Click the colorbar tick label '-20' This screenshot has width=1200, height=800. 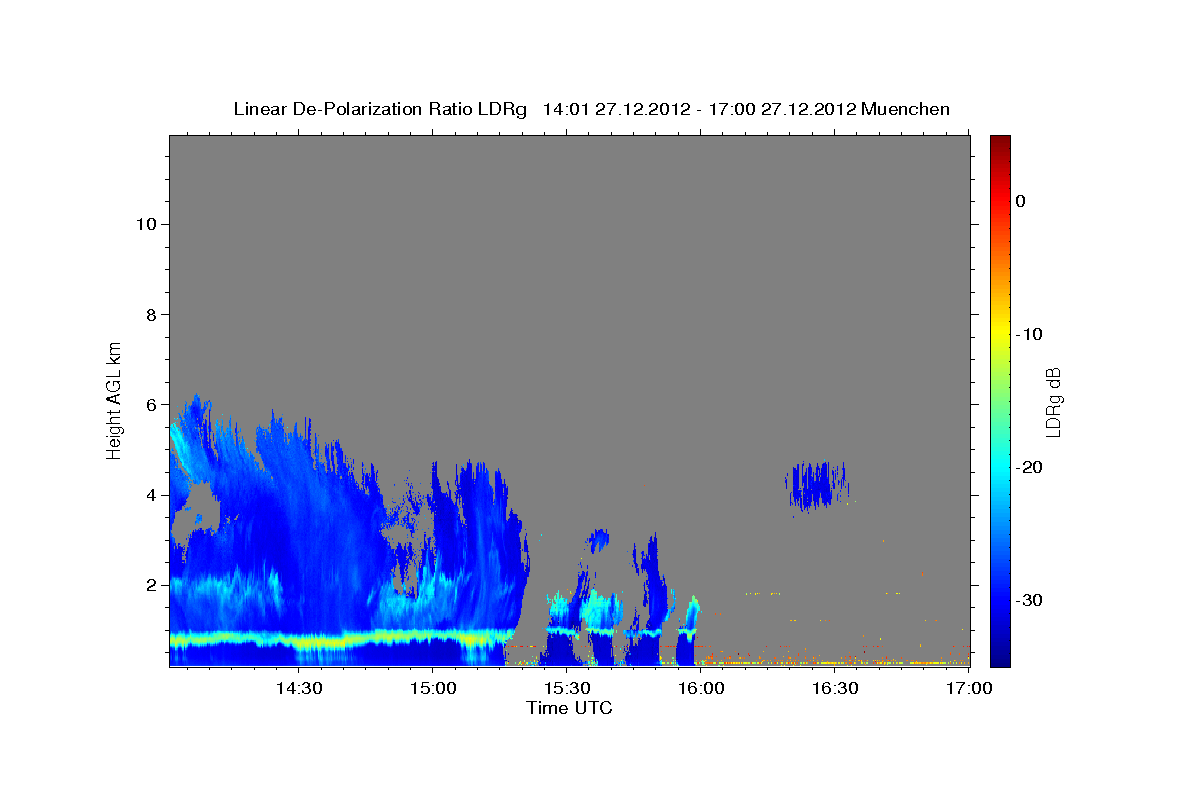1029,467
